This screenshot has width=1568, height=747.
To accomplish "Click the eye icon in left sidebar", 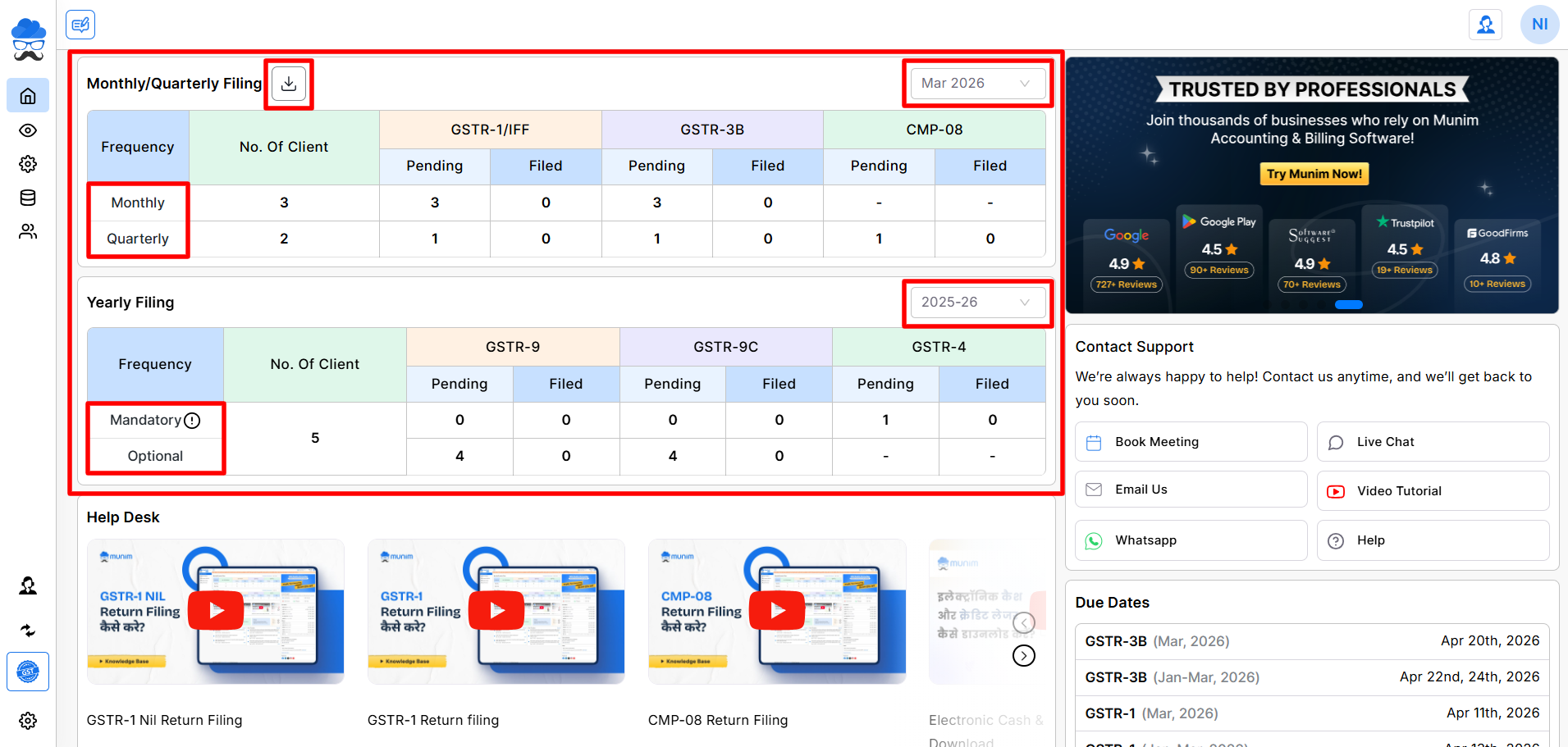I will tap(28, 130).
